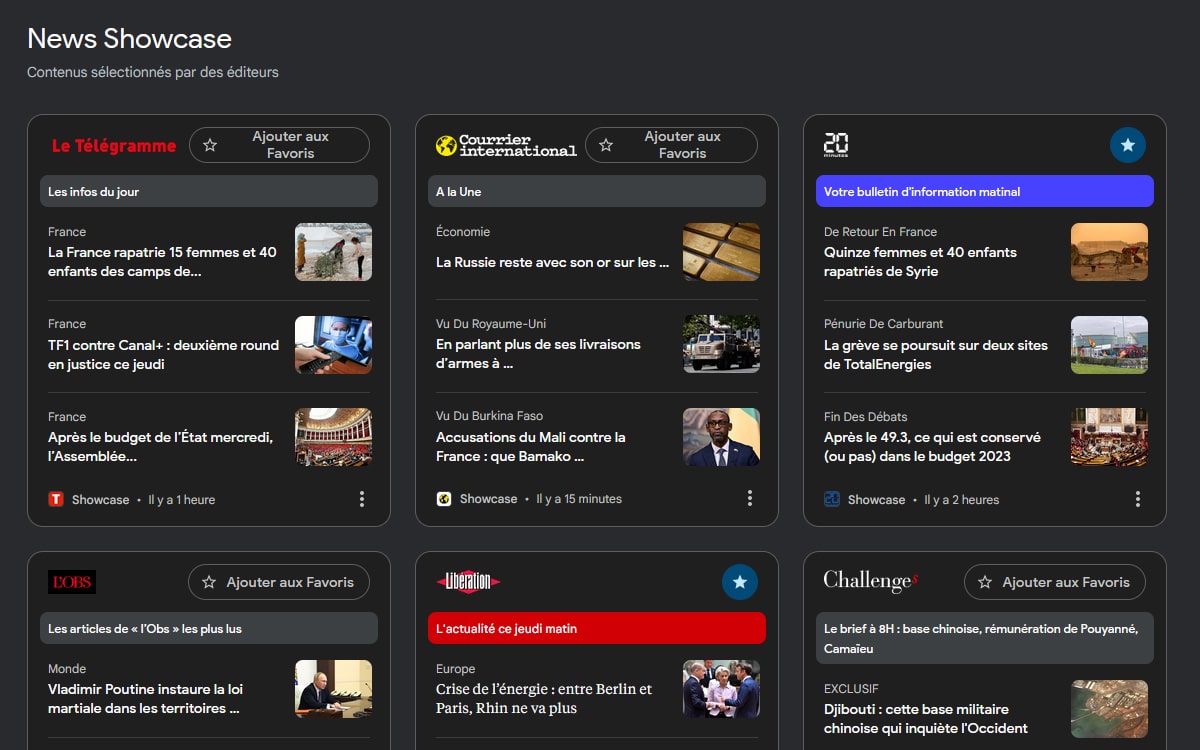Enable favorites star inside L'OBS Favoris button

point(210,582)
